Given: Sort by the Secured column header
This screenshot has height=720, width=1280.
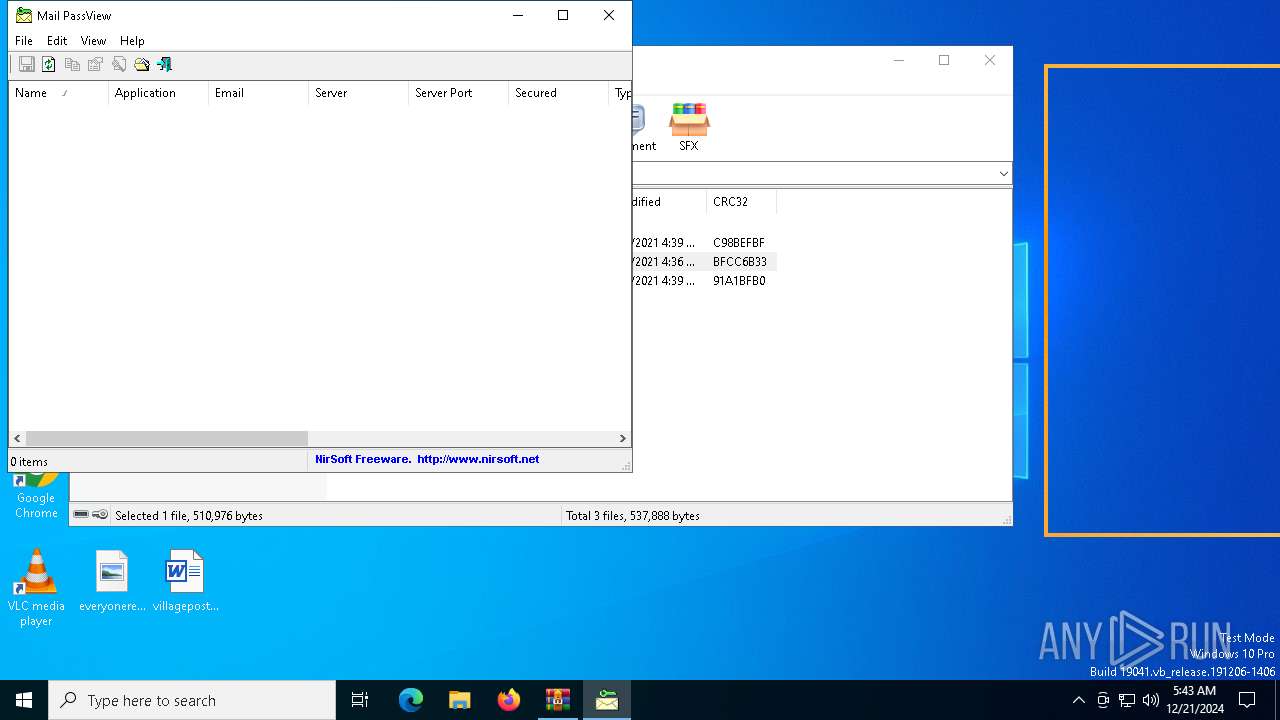Looking at the screenshot, I should point(558,93).
